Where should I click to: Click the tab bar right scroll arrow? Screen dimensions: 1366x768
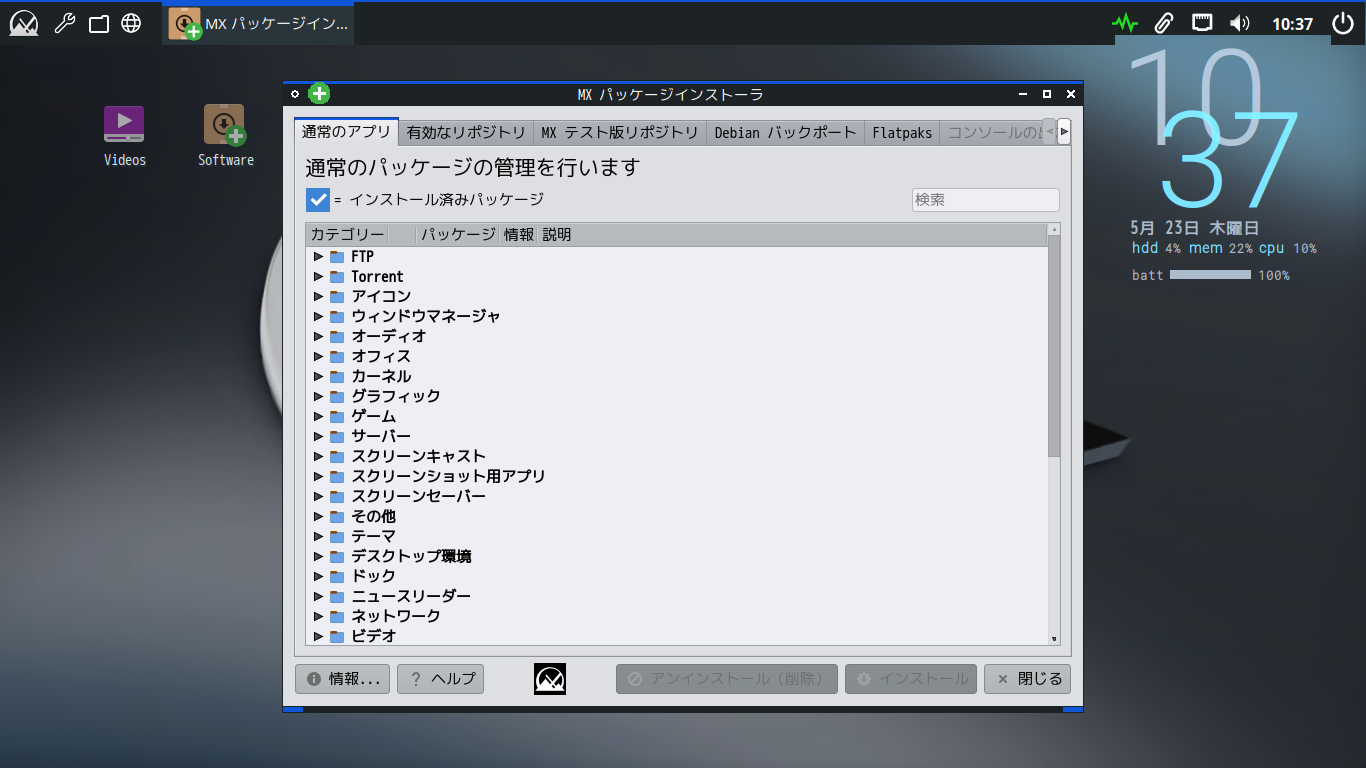coord(1064,131)
